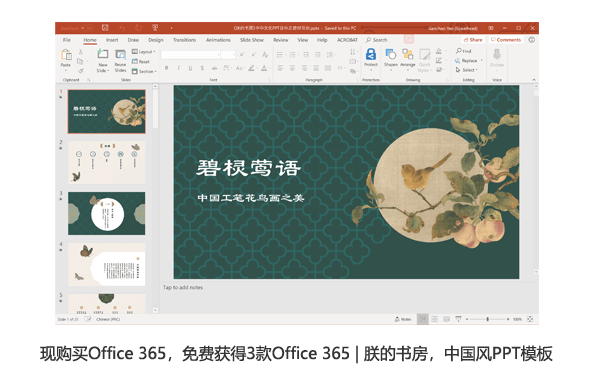The image size is (593, 390).
Task: Switch to the Insert tab
Action: (x=112, y=40)
